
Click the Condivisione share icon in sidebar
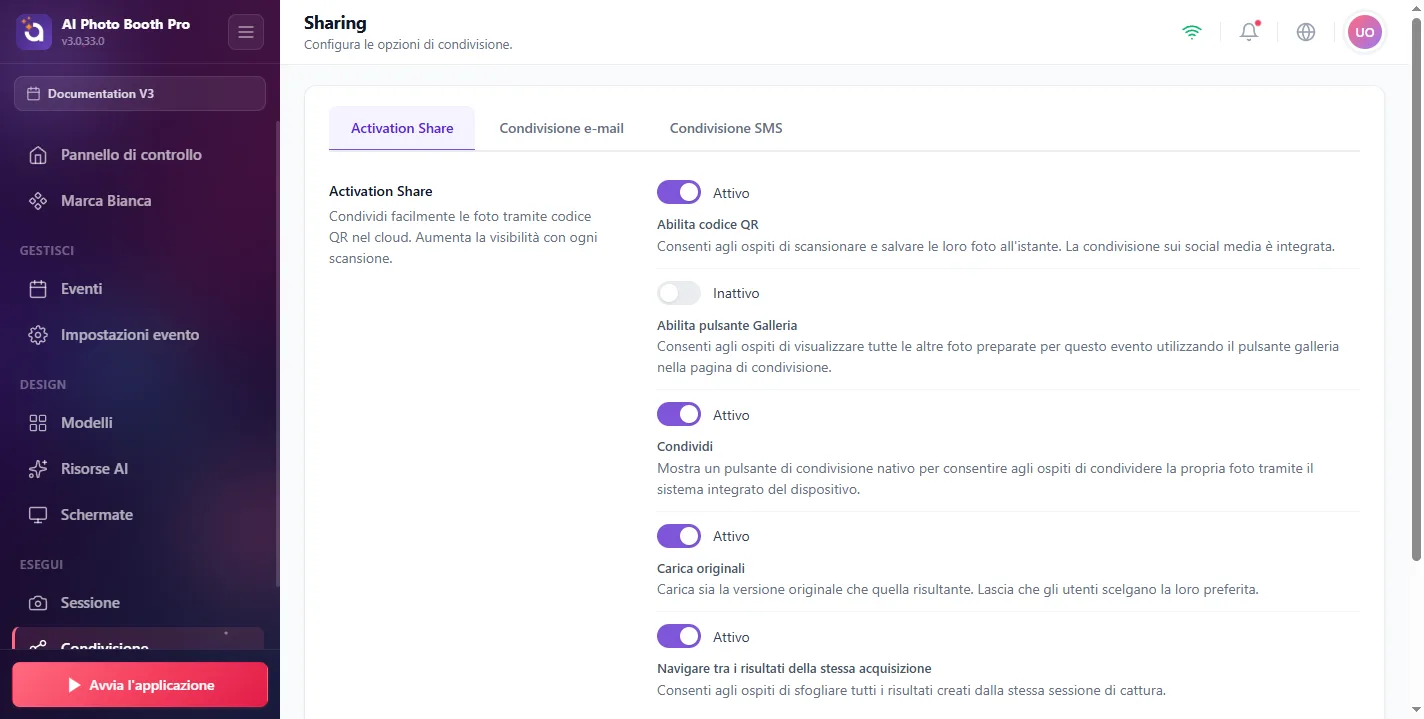tap(38, 646)
